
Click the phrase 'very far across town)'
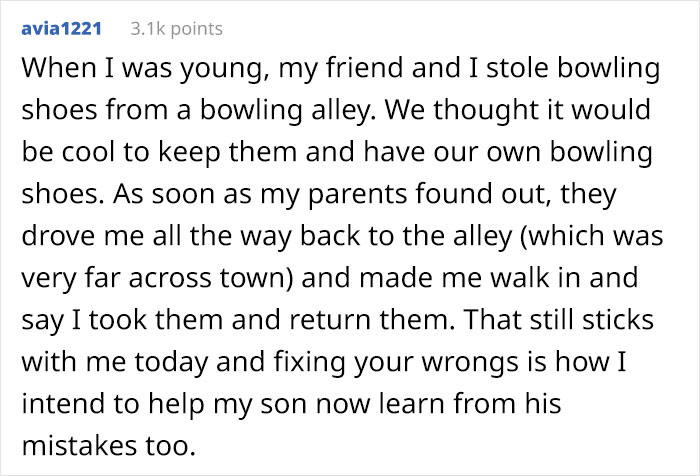coord(157,279)
